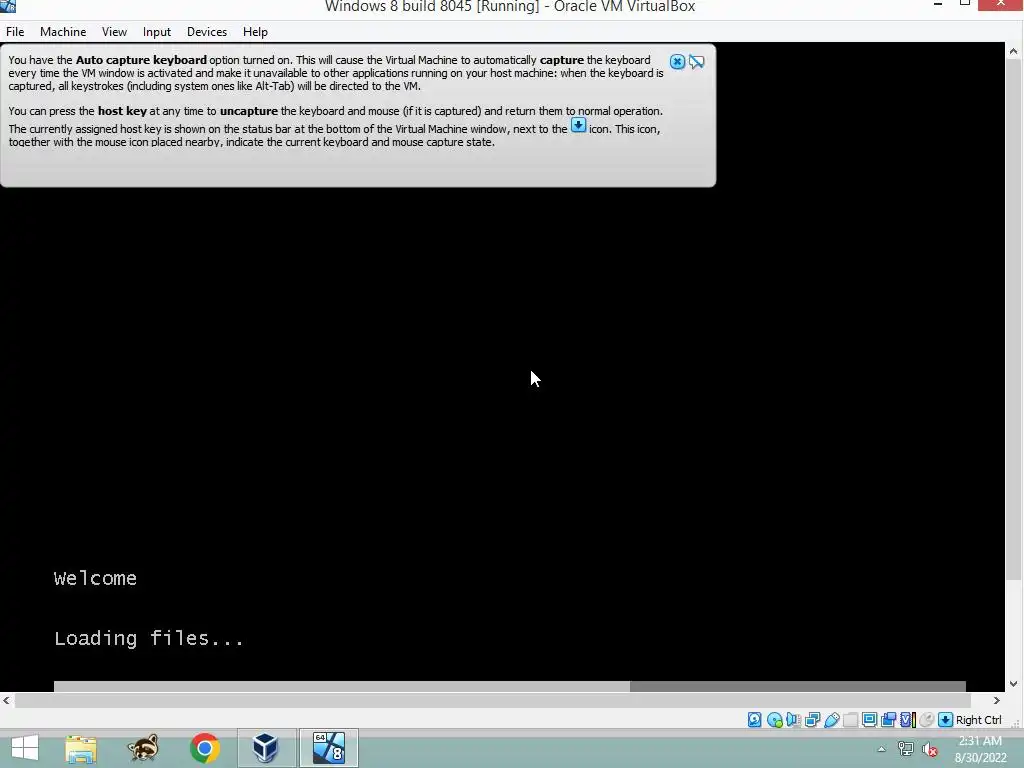Click the horizontal scrollbar thumb
This screenshot has width=1024, height=768.
[x=491, y=700]
